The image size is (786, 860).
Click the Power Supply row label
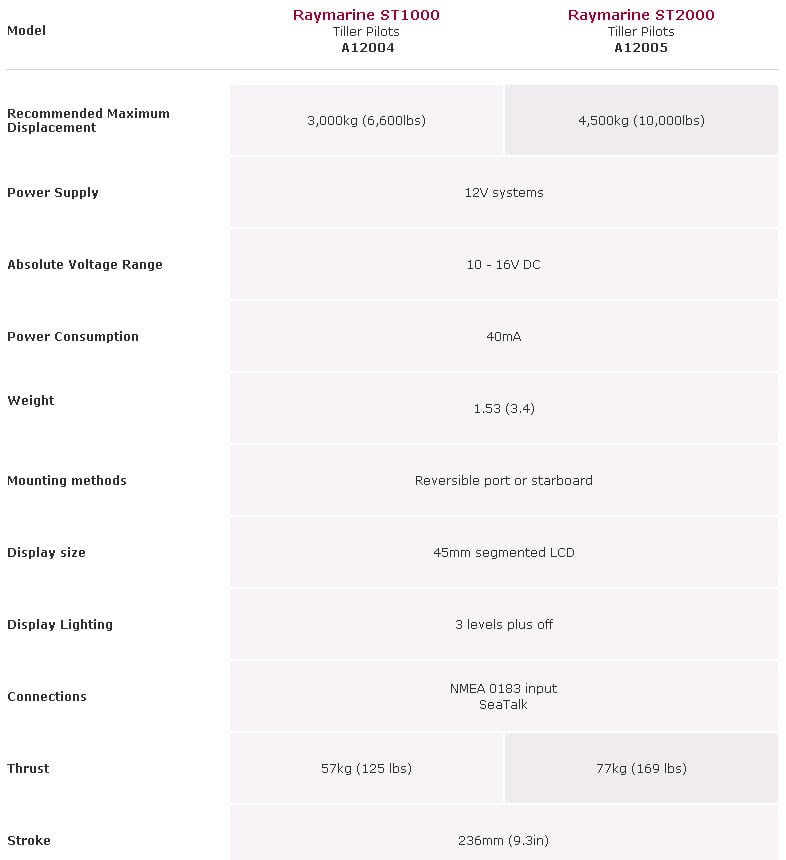click(x=53, y=193)
